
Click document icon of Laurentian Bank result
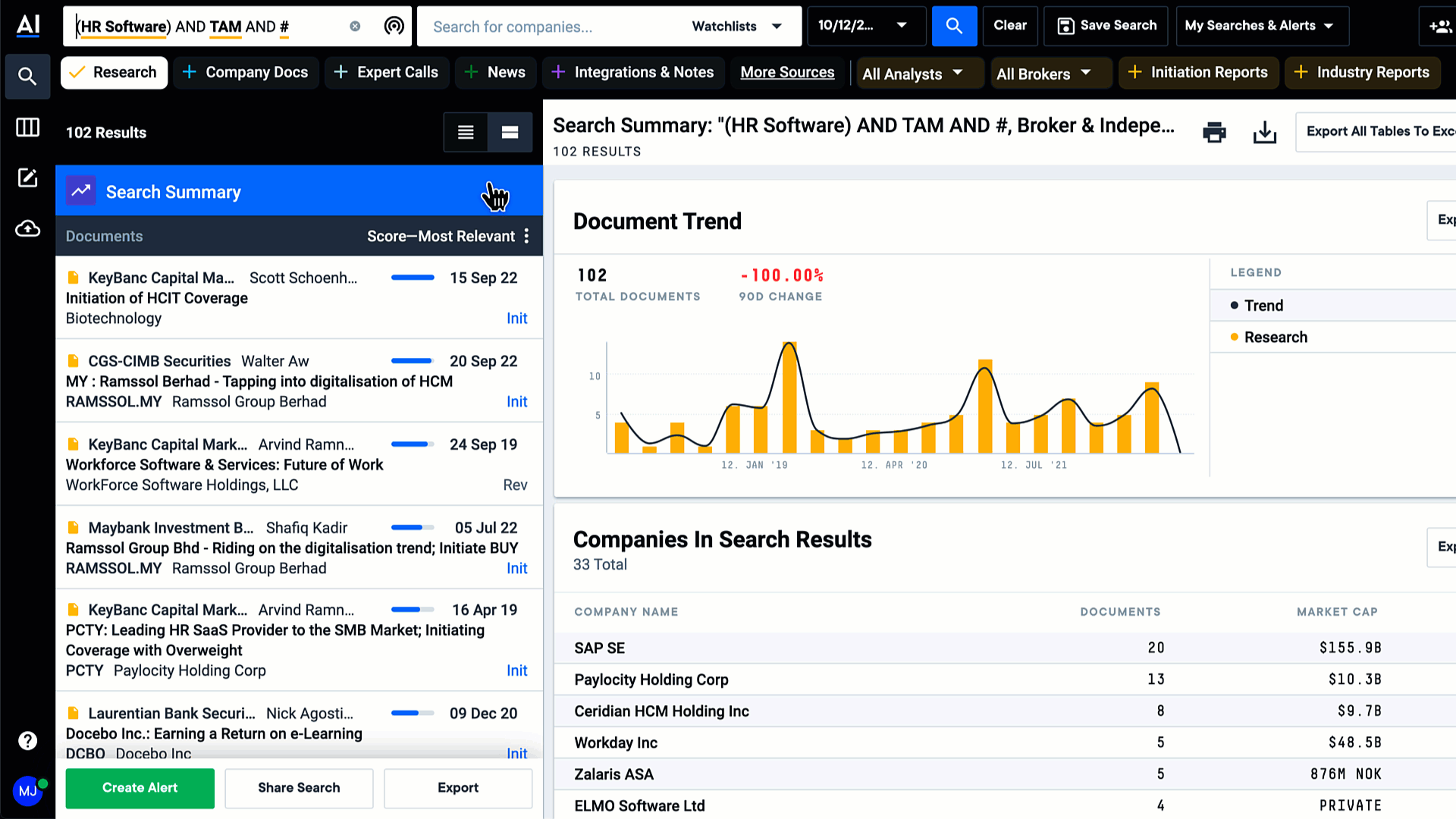click(x=74, y=714)
